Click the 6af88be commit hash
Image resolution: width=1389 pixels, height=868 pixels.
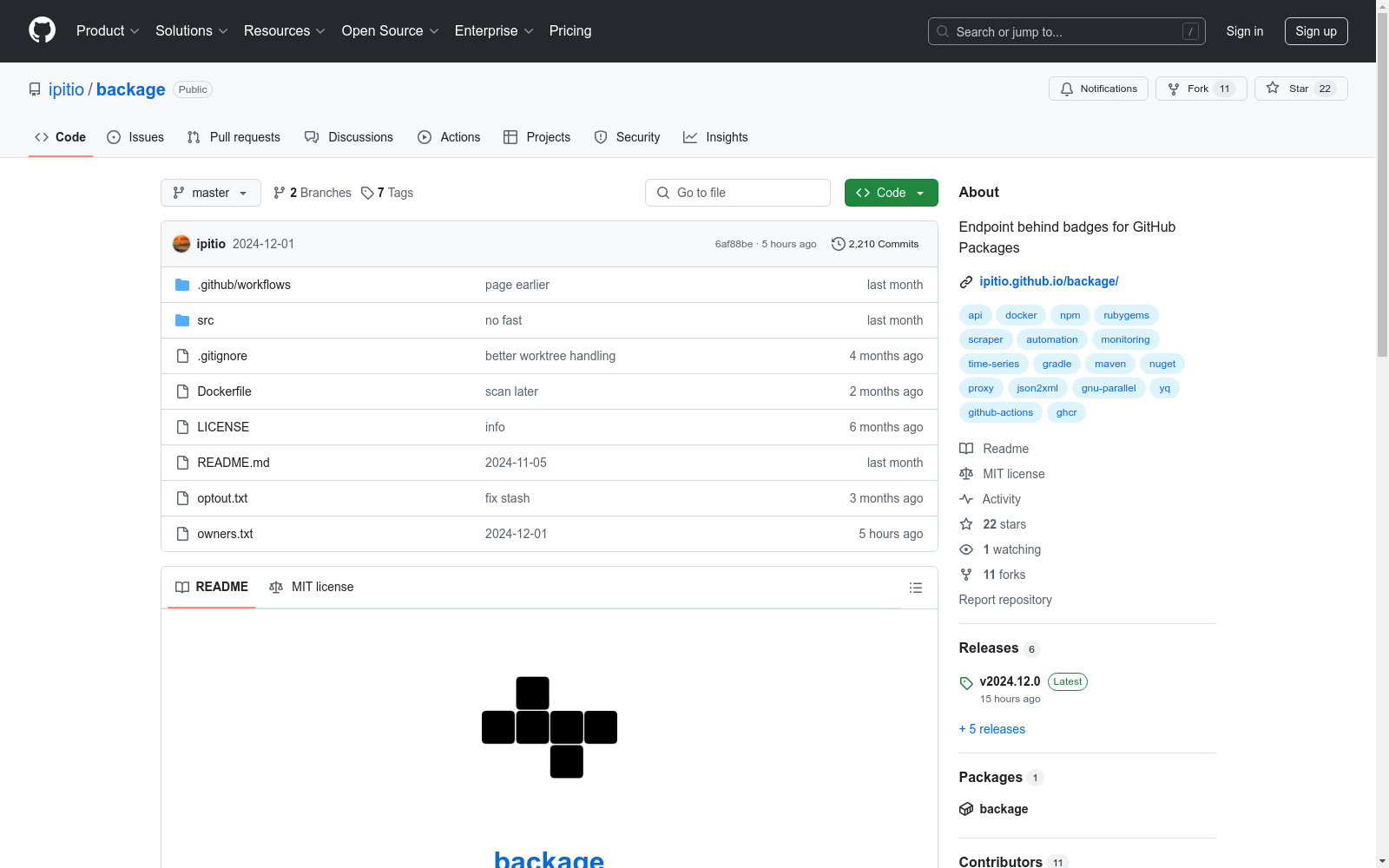(x=734, y=244)
